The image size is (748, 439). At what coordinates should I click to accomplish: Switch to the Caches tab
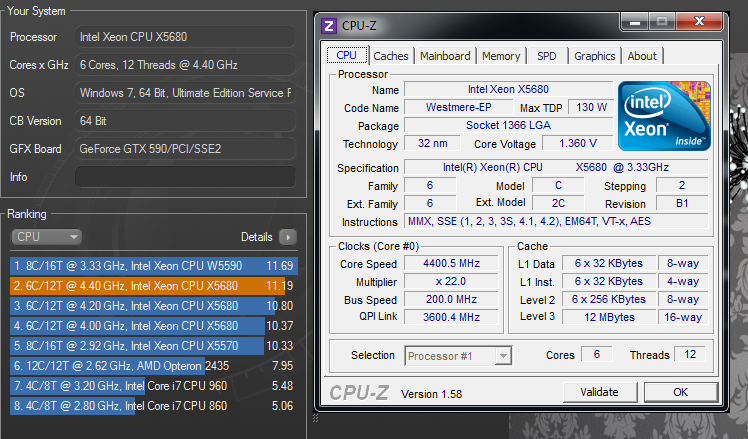391,56
